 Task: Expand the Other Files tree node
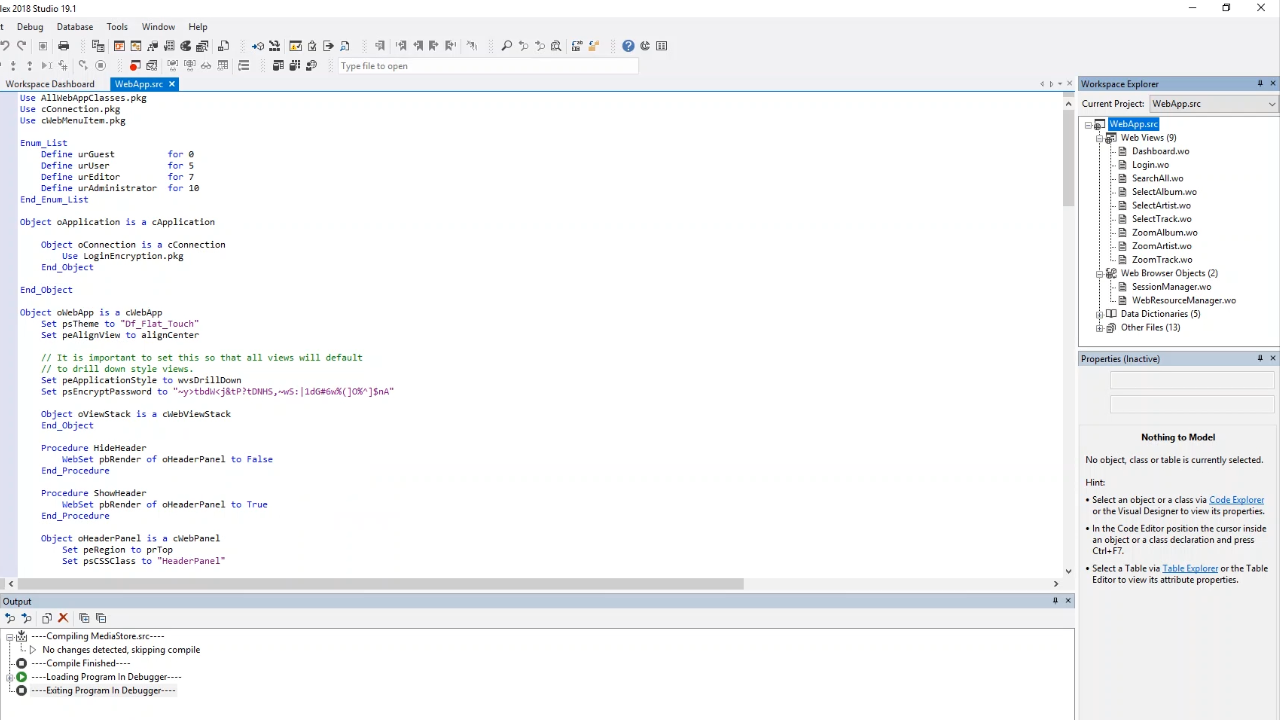pos(1100,328)
